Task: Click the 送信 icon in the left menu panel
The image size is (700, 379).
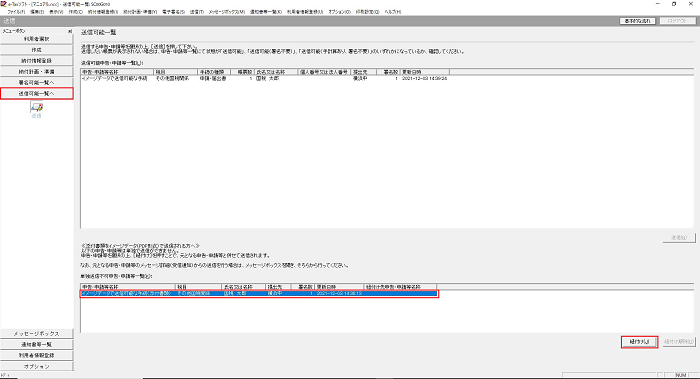Action: tap(37, 108)
